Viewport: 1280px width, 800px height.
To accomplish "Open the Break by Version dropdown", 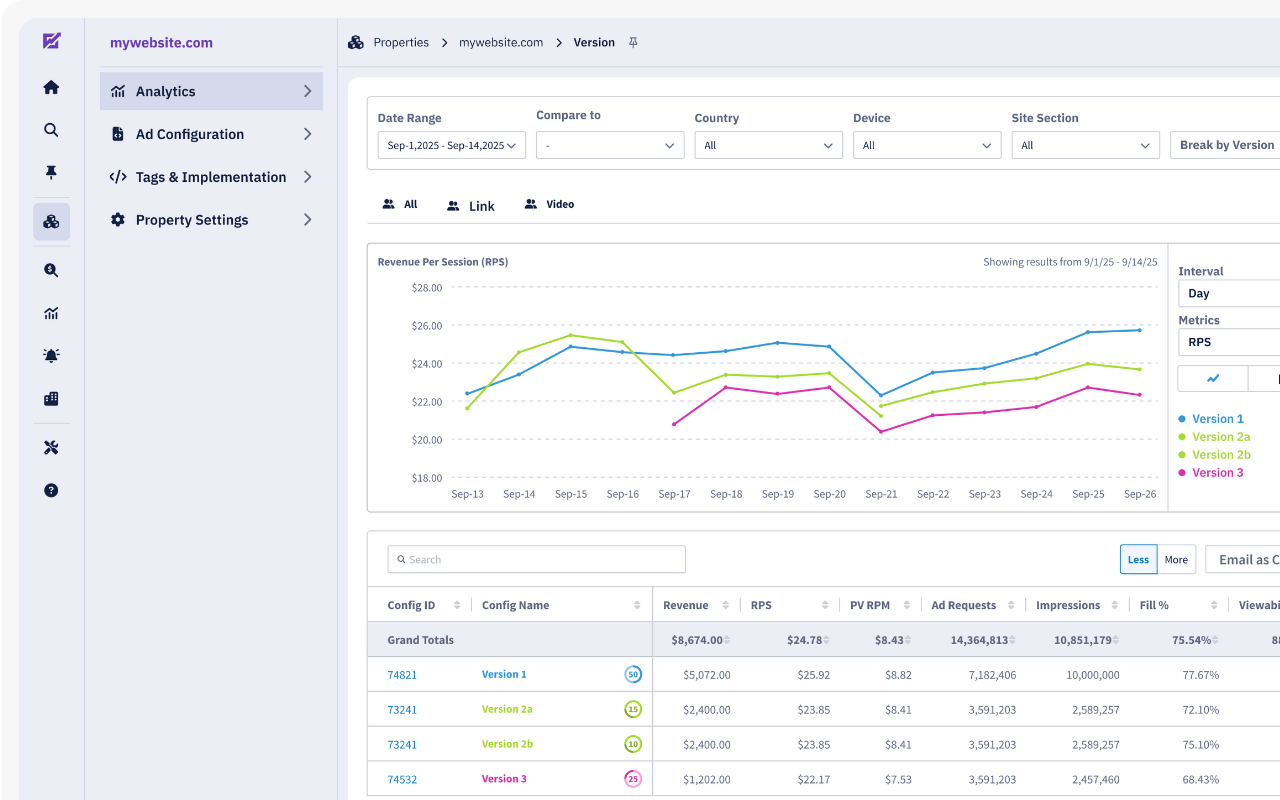I will (x=1225, y=145).
